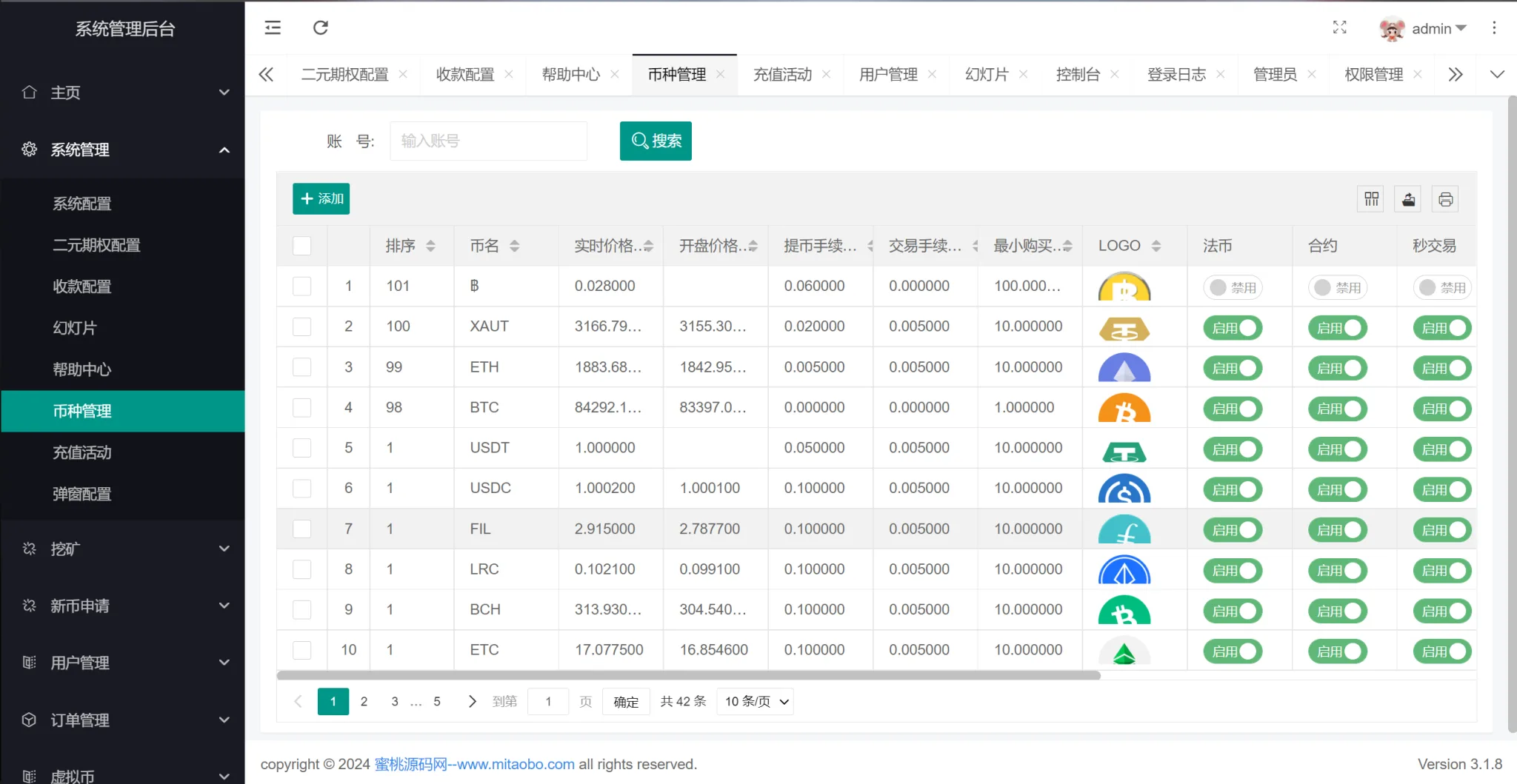The height and width of the screenshot is (784, 1517).
Task: Open the vertical three-dot more menu
Action: pyautogui.click(x=1494, y=28)
